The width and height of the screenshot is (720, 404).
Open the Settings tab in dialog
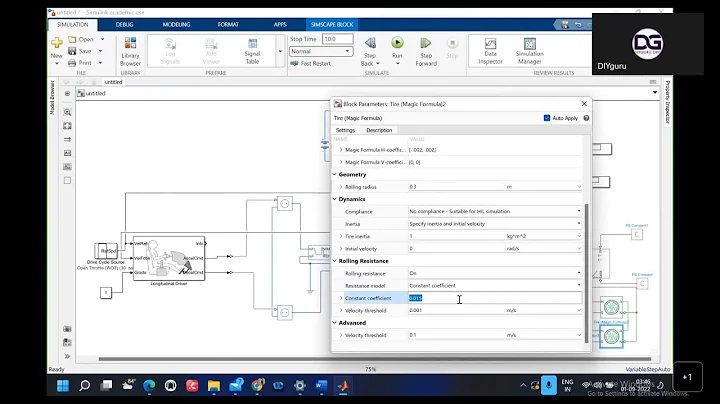pos(345,130)
